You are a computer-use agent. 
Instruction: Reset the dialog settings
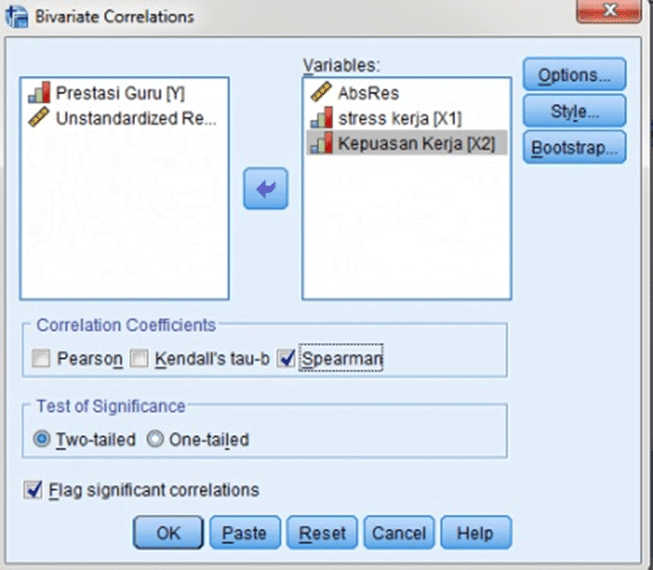(322, 533)
